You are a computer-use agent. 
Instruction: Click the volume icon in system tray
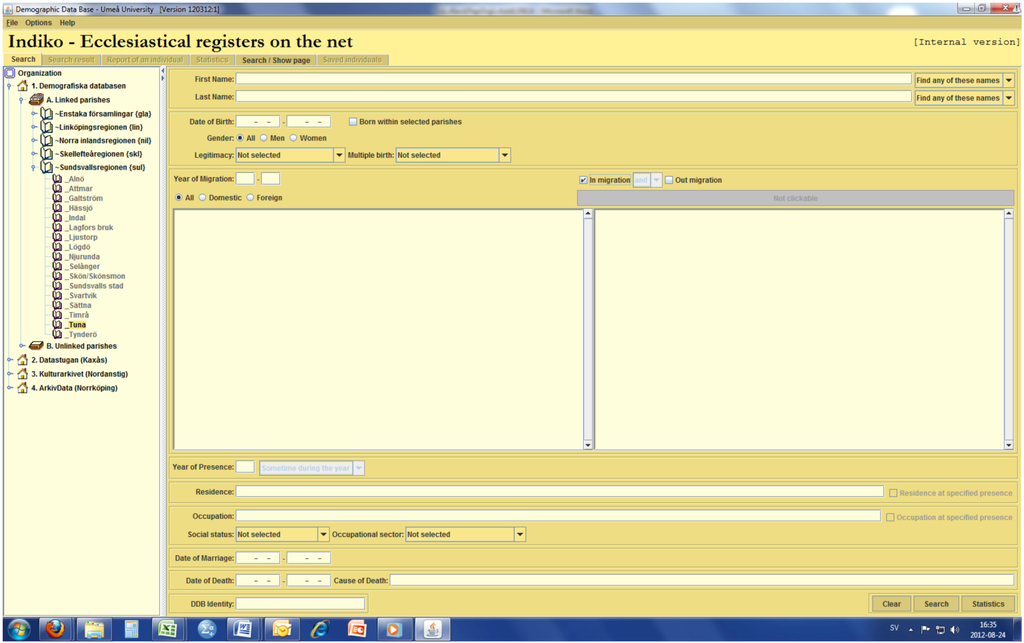pyautogui.click(x=955, y=629)
